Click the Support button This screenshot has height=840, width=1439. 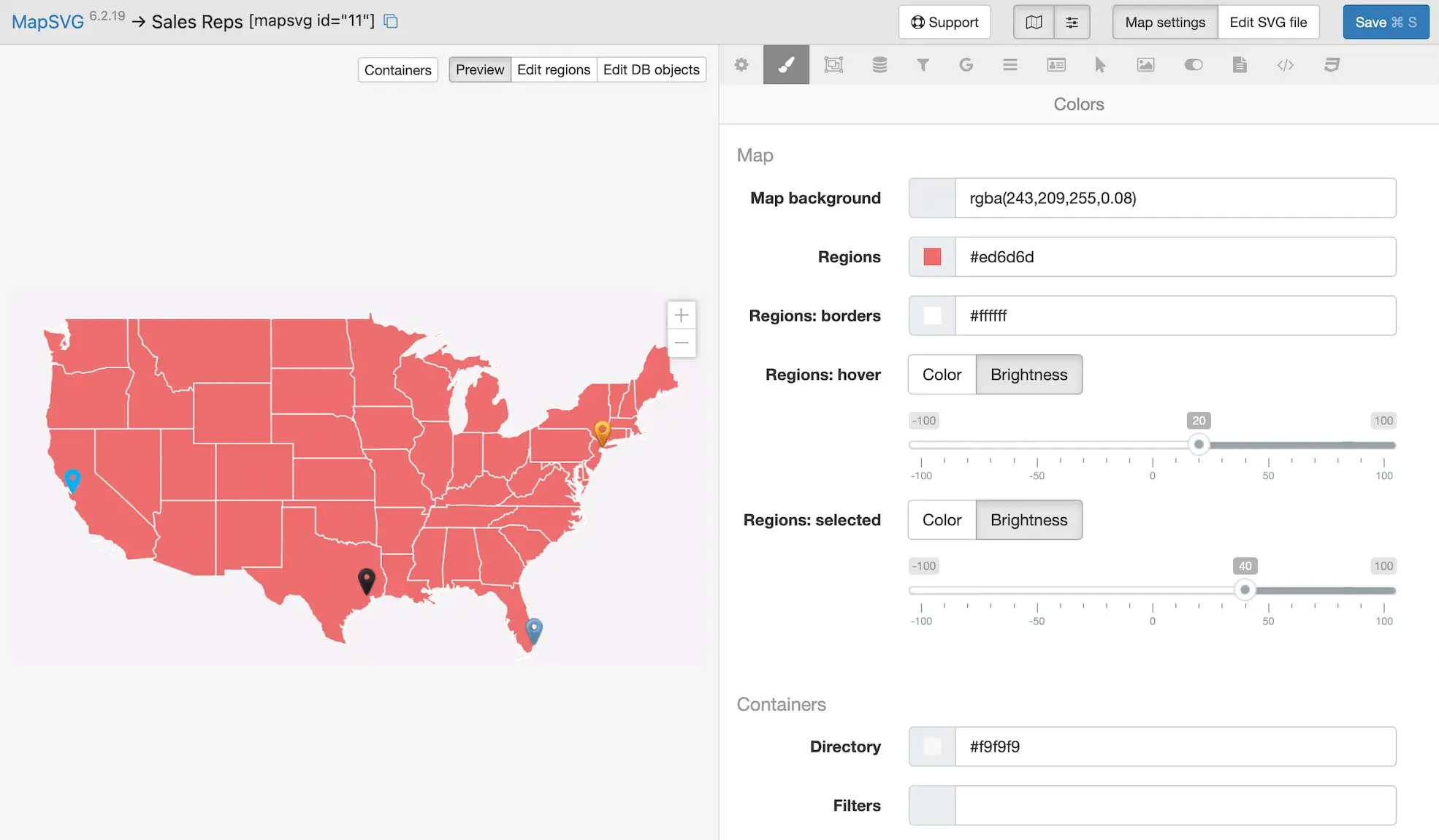point(944,22)
